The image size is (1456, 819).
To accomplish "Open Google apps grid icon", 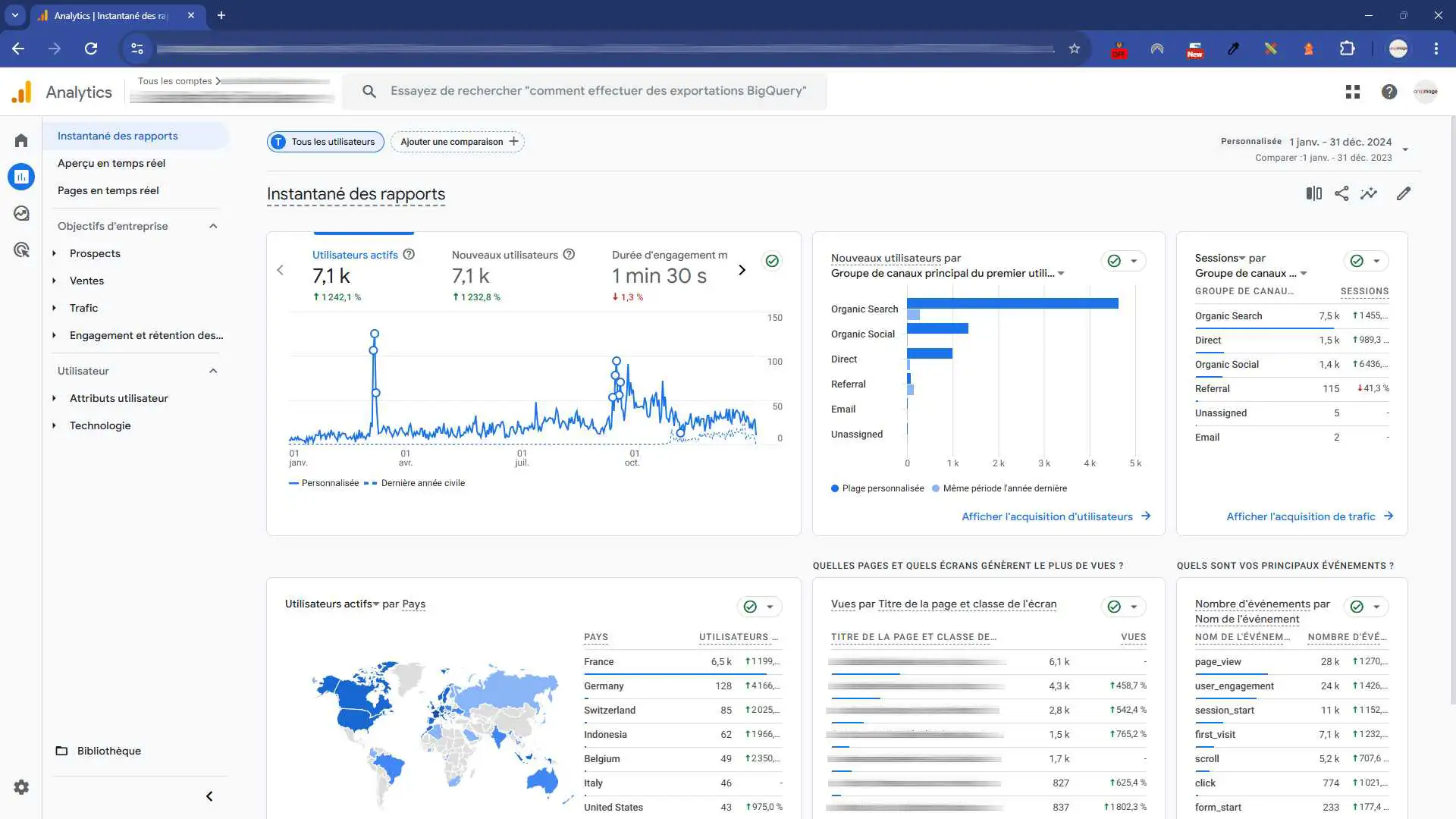I will coord(1353,92).
